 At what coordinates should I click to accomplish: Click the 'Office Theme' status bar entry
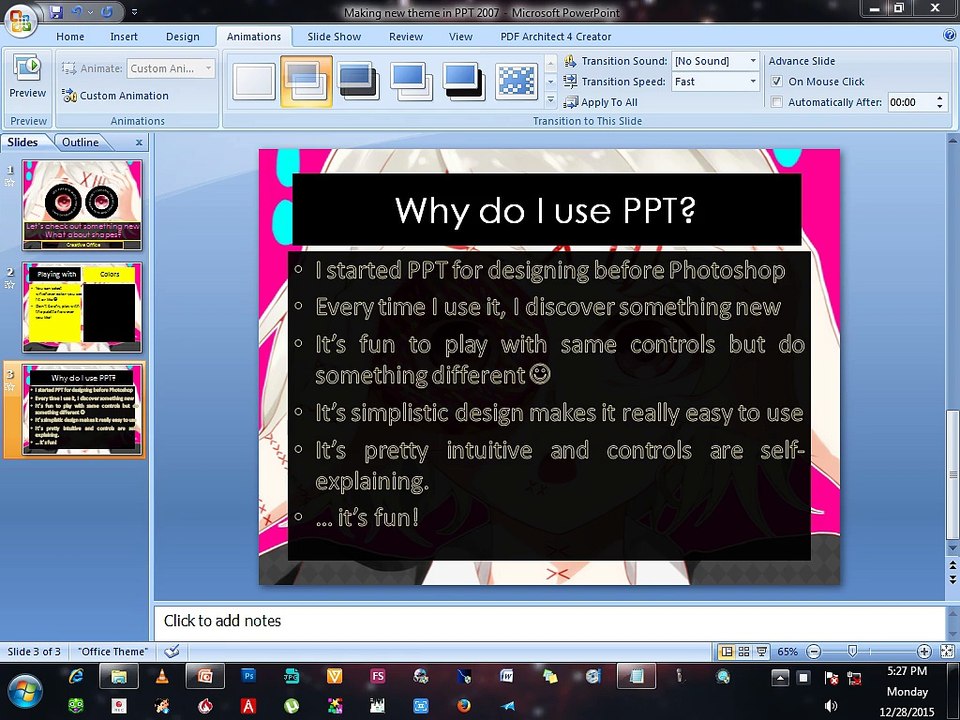114,651
